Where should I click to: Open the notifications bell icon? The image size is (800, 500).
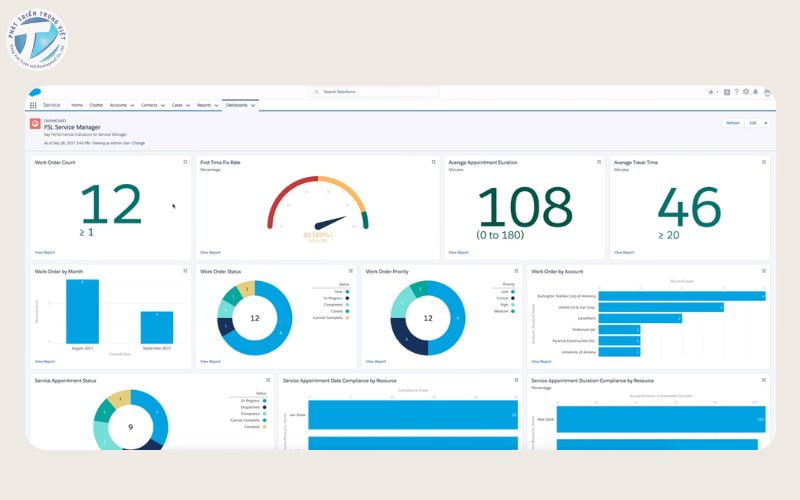[x=756, y=92]
